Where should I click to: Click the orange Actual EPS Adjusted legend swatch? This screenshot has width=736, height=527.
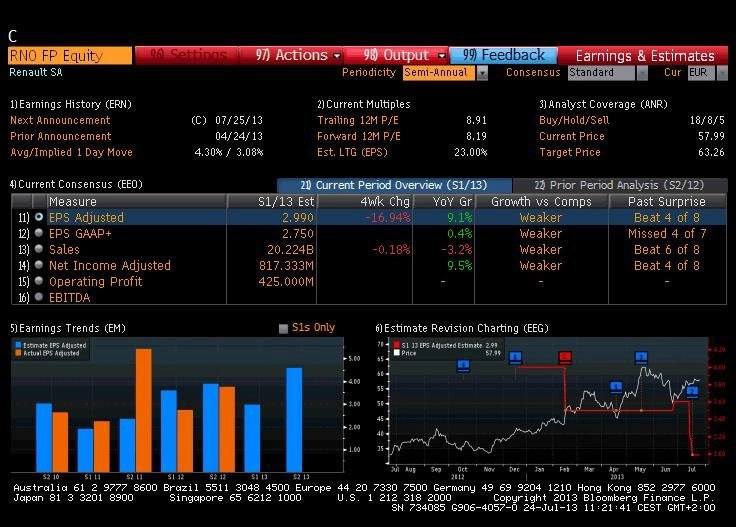pyautogui.click(x=18, y=353)
